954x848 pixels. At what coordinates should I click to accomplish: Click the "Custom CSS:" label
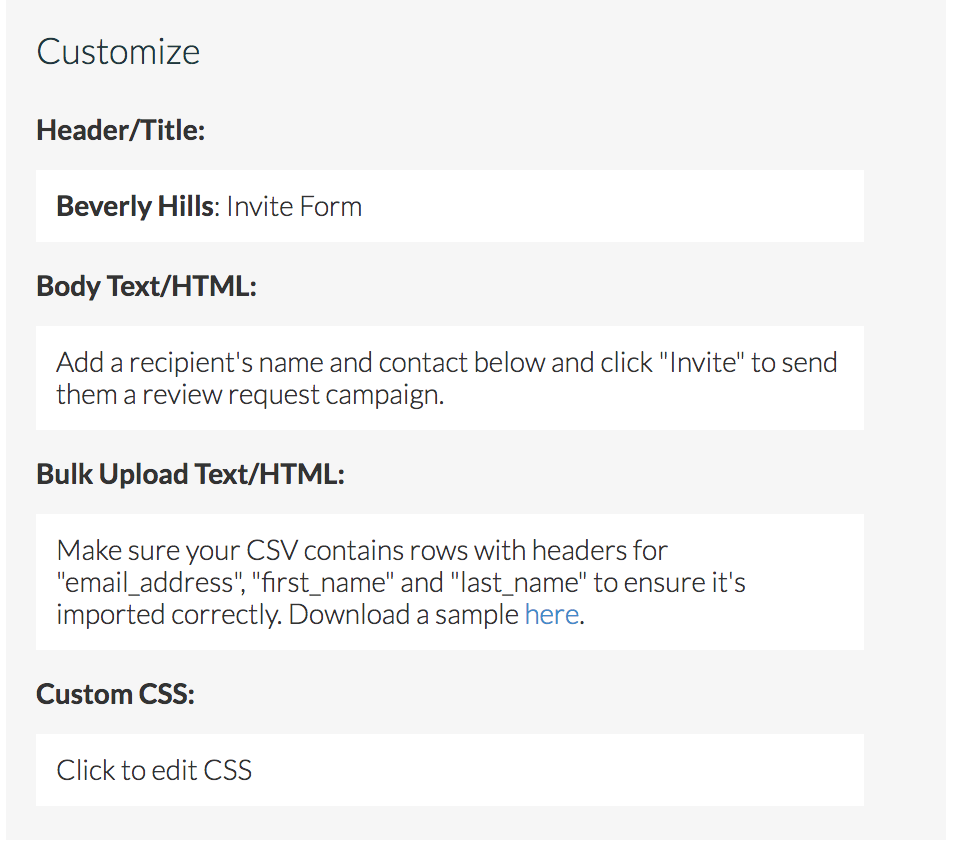click(115, 694)
